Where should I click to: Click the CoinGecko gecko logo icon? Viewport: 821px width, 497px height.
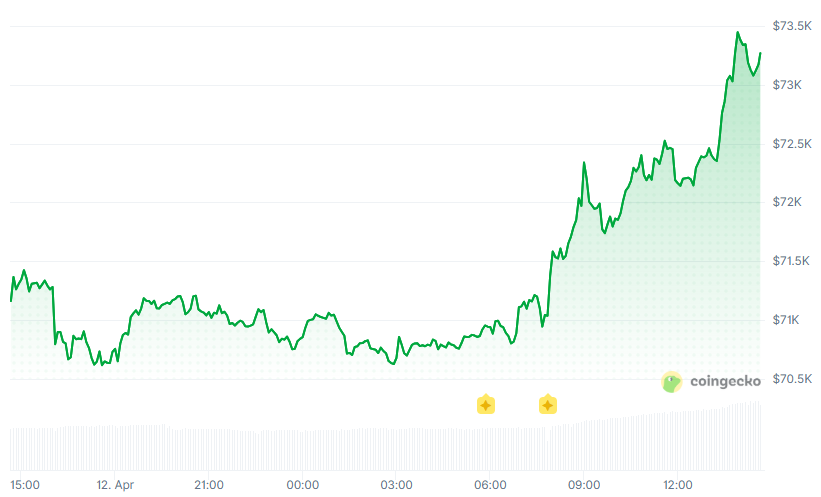[x=672, y=381]
